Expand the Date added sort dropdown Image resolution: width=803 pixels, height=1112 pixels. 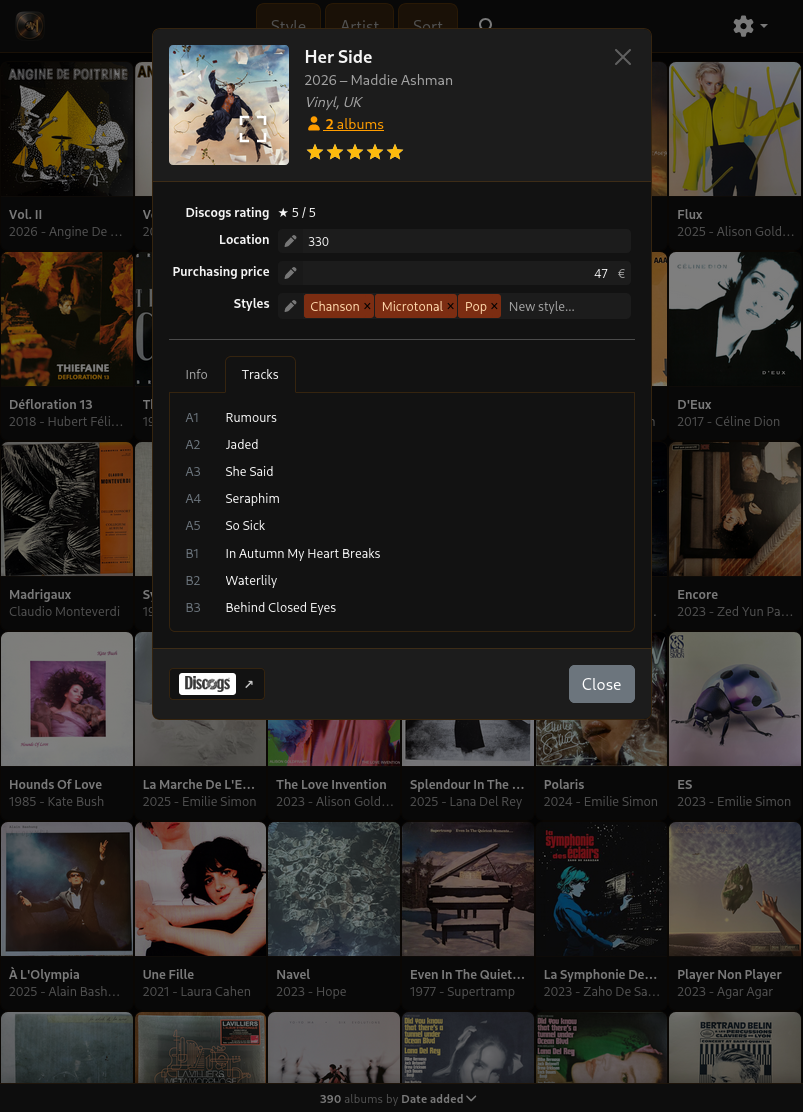click(438, 1099)
